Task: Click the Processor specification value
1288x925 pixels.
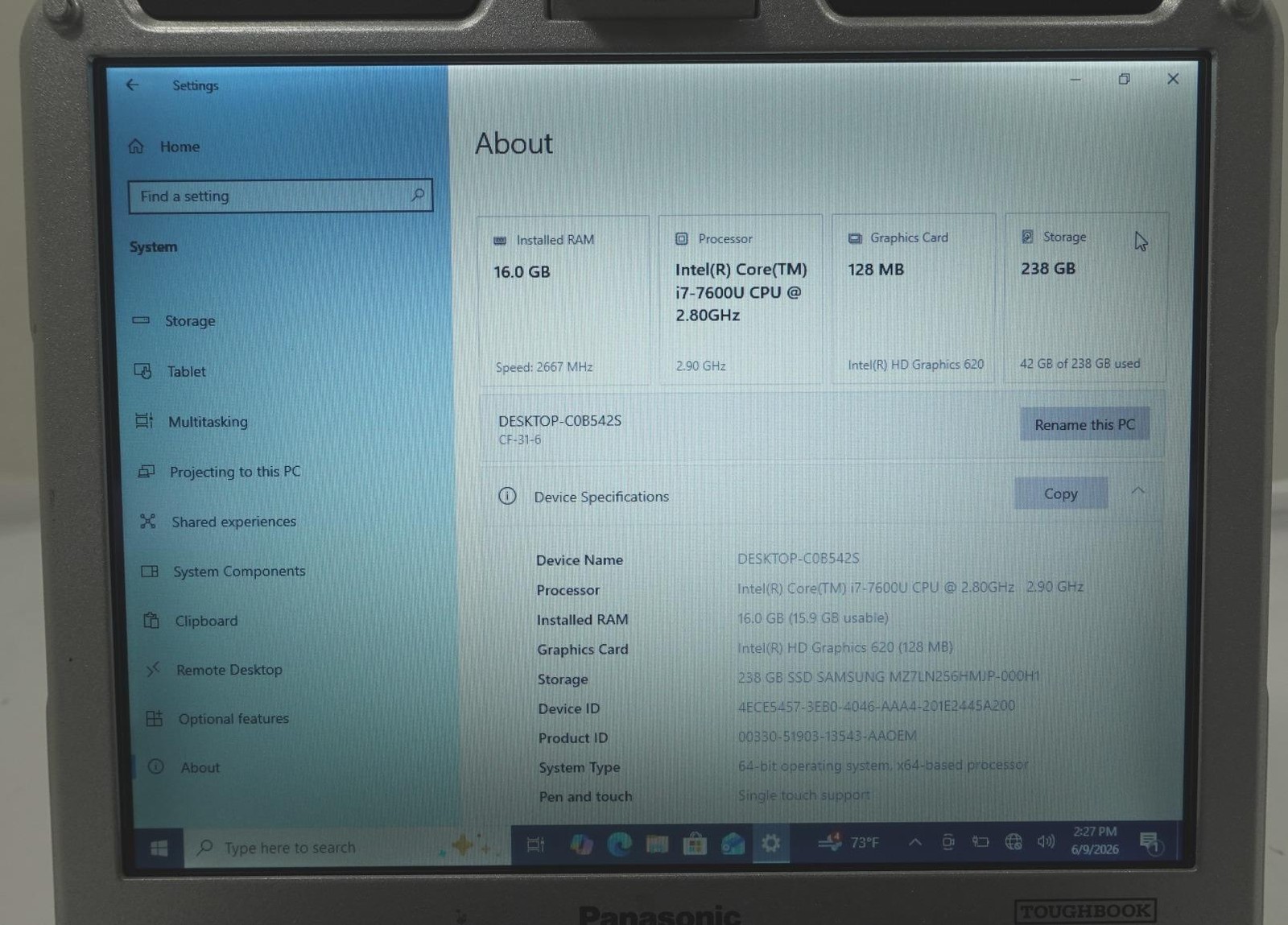Action: 910,588
